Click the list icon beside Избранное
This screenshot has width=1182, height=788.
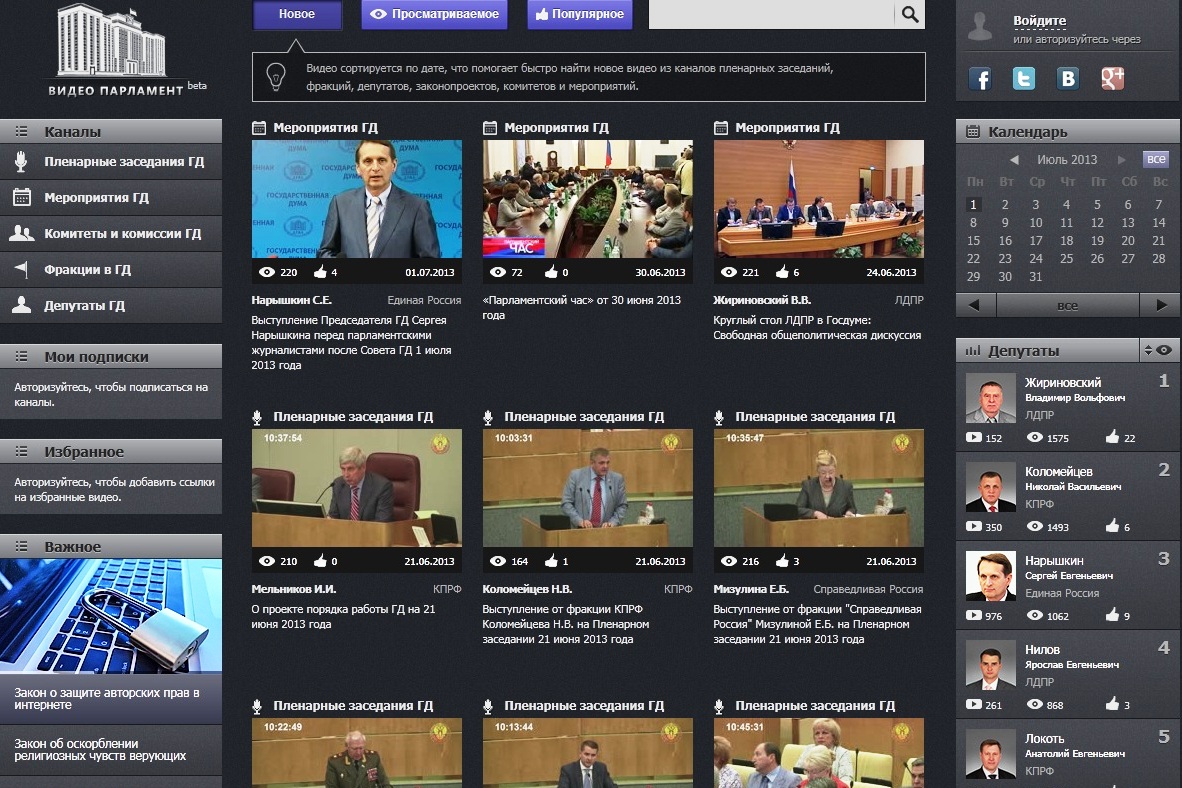pos(22,452)
